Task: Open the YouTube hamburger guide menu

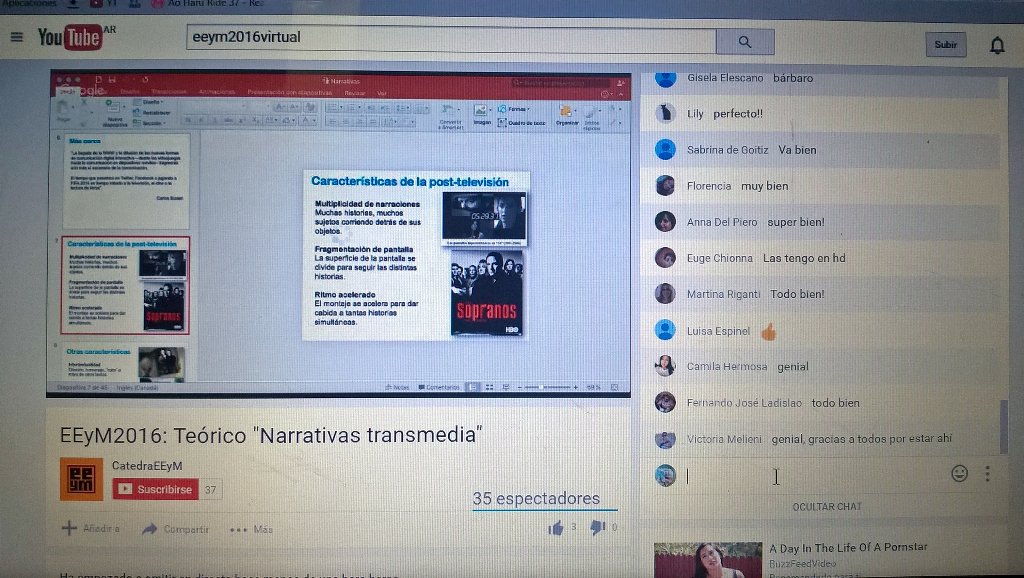Action: click(17, 37)
